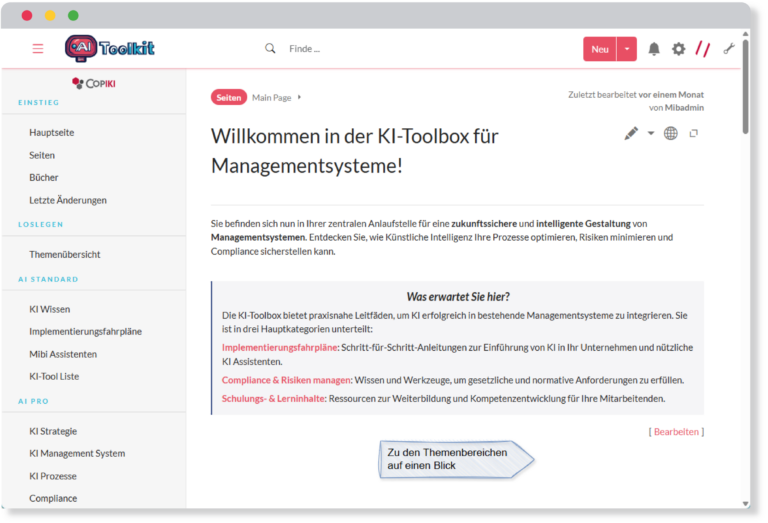This screenshot has width=768, height=523.
Task: Click the globe language icon
Action: [x=671, y=133]
